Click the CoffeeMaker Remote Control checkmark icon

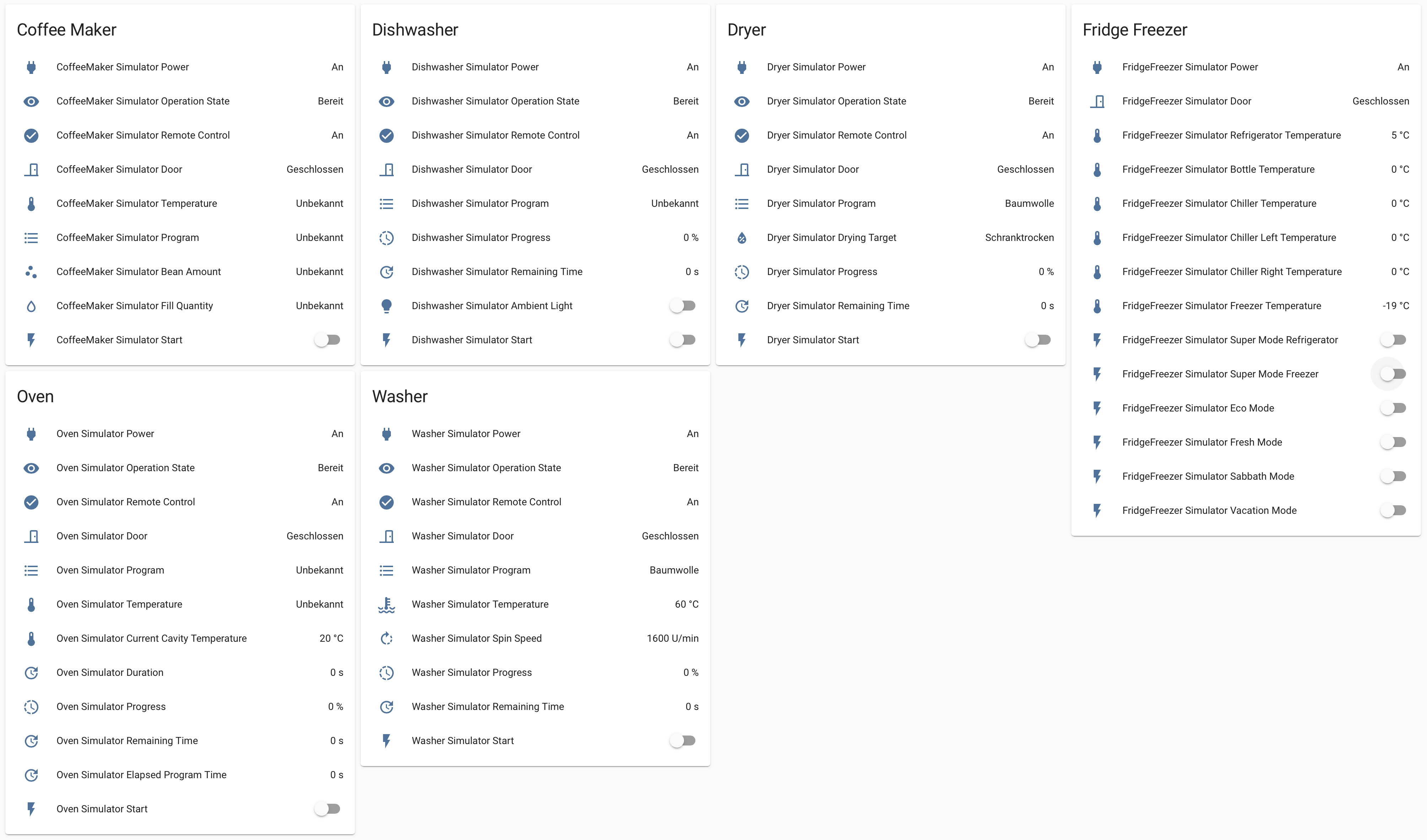pos(31,135)
